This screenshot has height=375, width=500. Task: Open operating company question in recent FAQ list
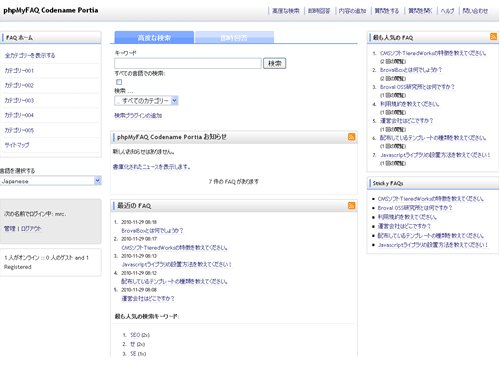(x=148, y=298)
